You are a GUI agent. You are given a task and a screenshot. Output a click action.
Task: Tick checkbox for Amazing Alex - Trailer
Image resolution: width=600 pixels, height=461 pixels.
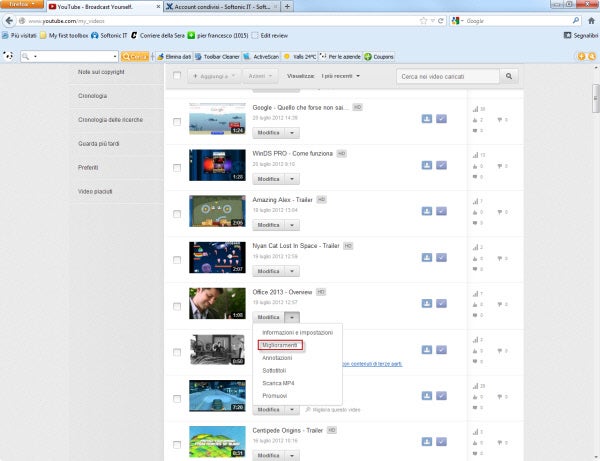click(177, 214)
